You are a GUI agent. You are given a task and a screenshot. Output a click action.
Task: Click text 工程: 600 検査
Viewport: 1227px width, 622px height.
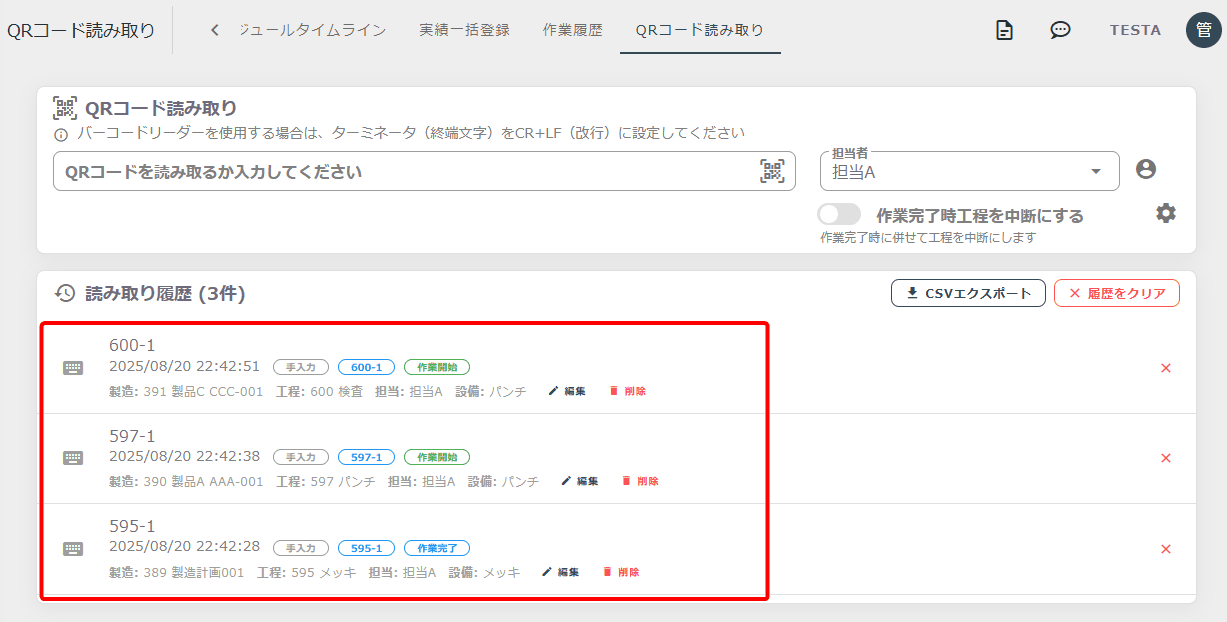point(319,391)
